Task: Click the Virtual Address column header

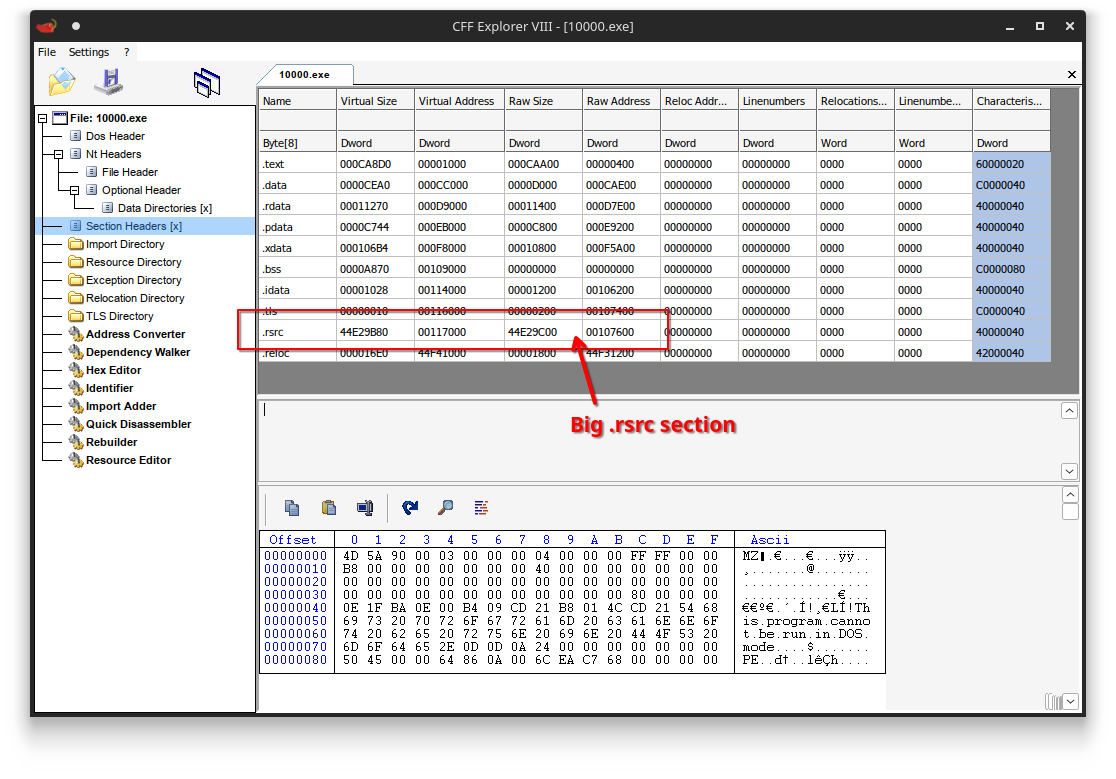Action: [x=456, y=101]
